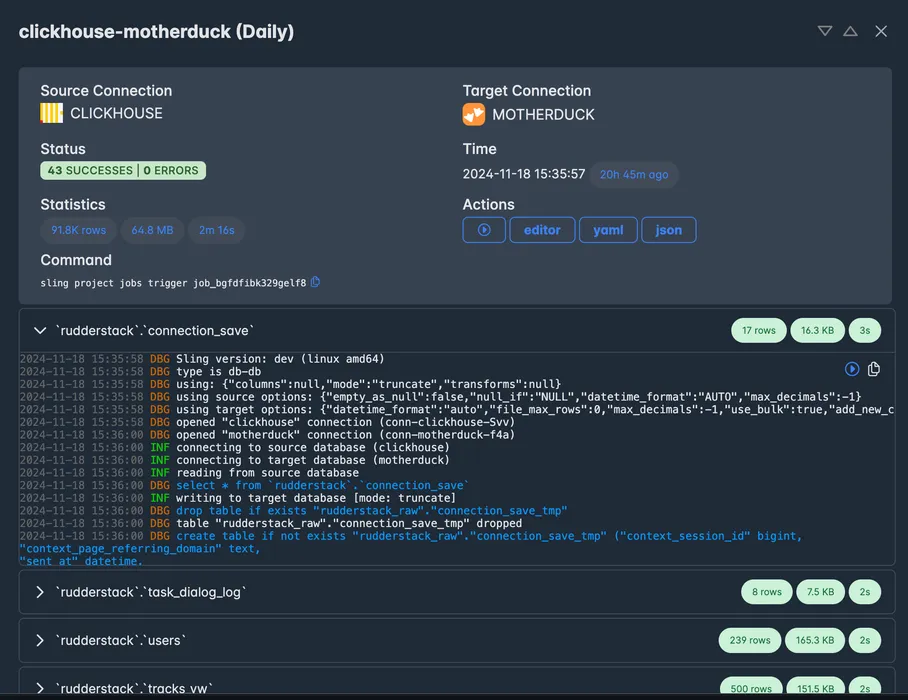Click the play icon in Actions
Image resolution: width=908 pixels, height=700 pixels.
point(484,230)
